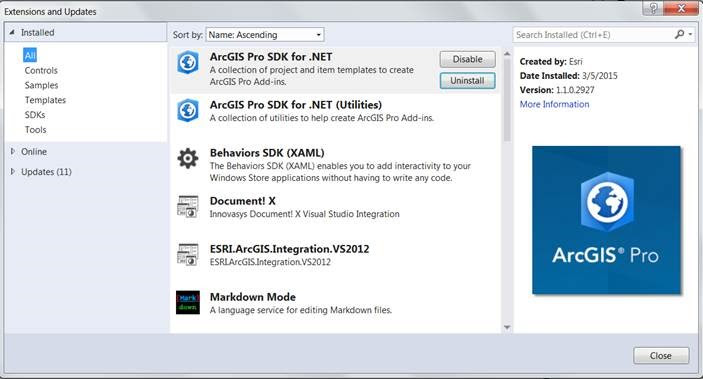The width and height of the screenshot is (703, 379).
Task: Expand the Updates (11) category
Action: pyautogui.click(x=13, y=171)
